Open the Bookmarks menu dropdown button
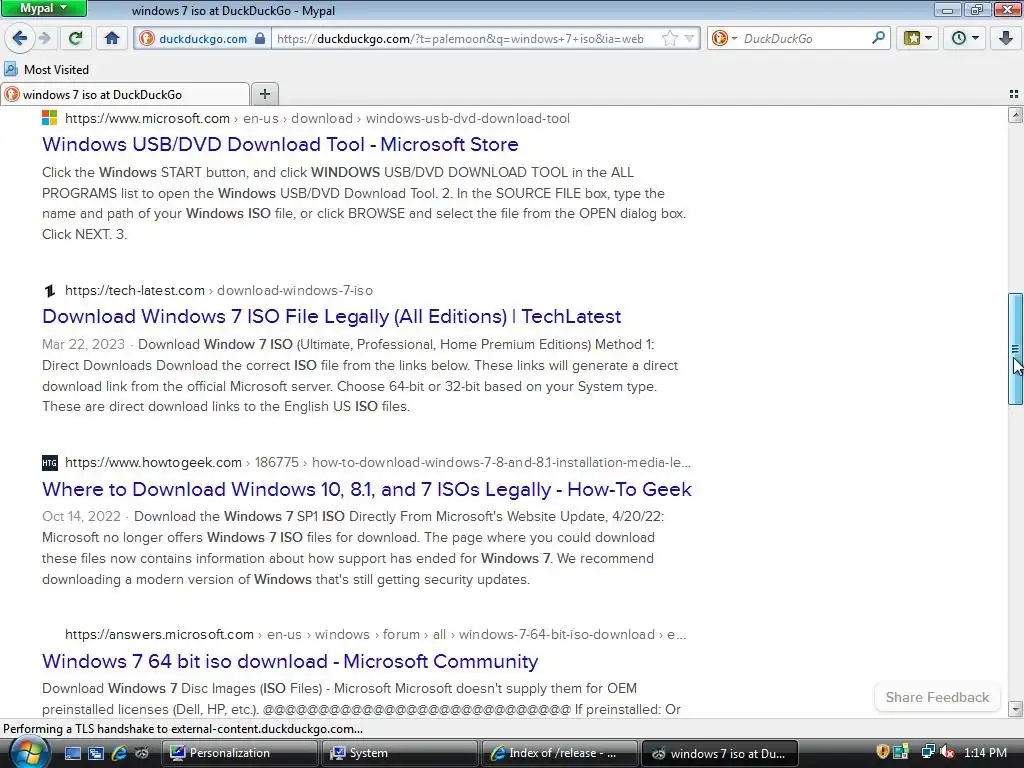 [x=918, y=38]
